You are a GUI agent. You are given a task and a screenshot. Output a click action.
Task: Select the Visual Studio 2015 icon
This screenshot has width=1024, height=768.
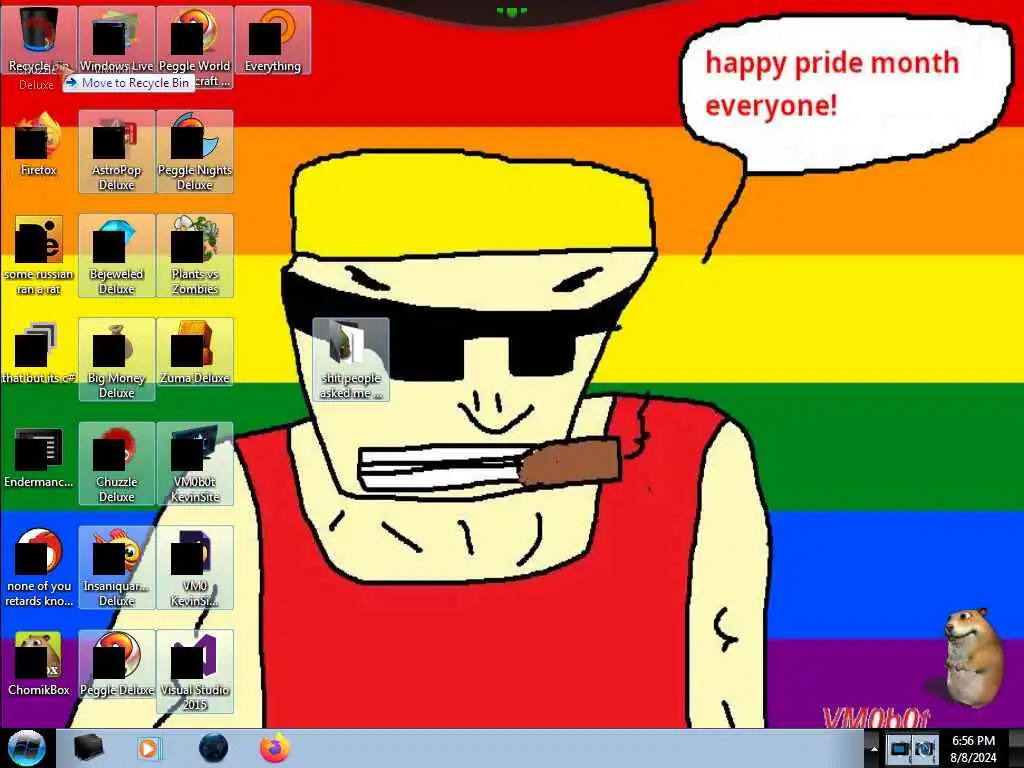(x=195, y=671)
